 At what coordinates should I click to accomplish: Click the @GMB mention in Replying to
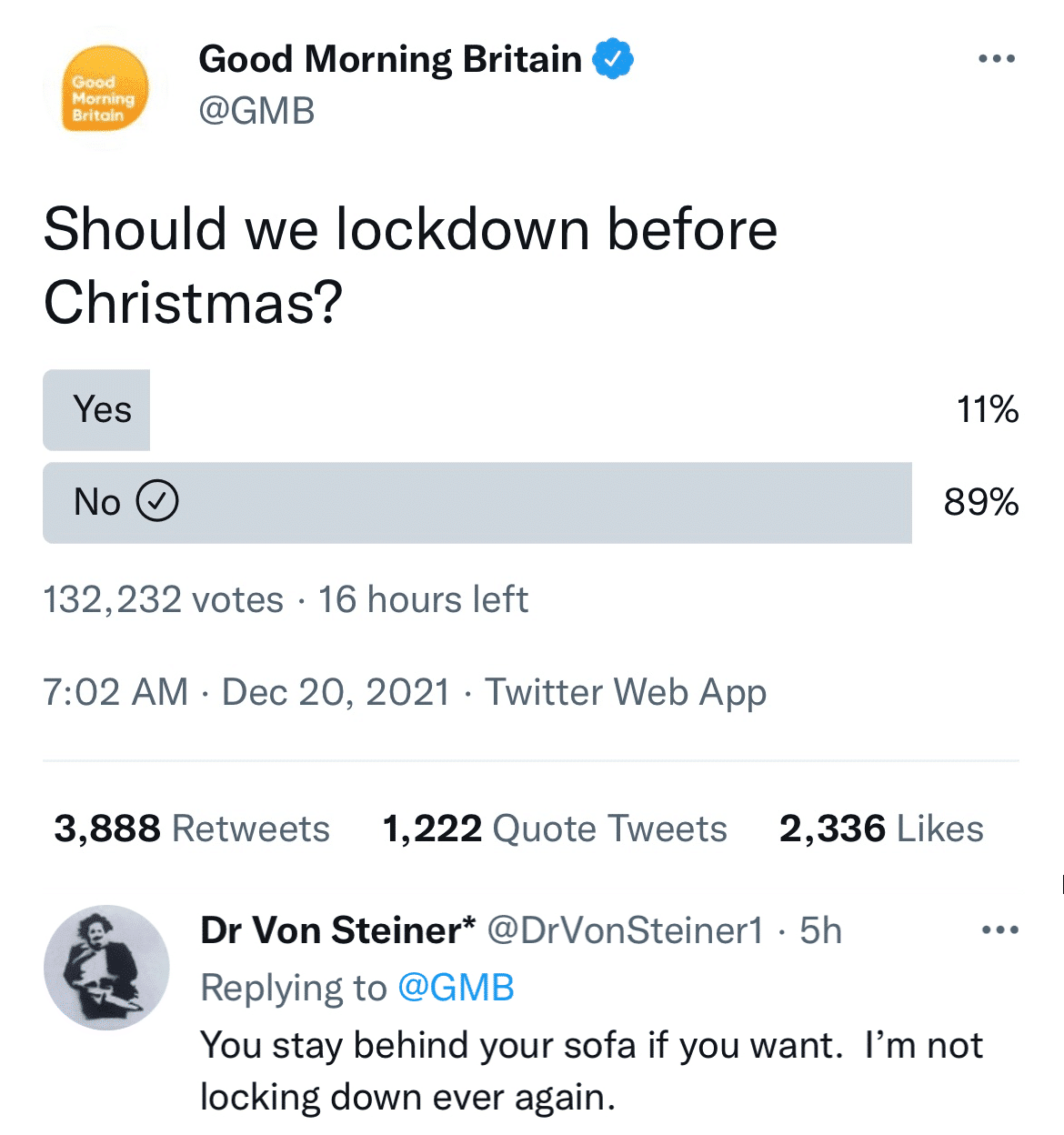(457, 988)
